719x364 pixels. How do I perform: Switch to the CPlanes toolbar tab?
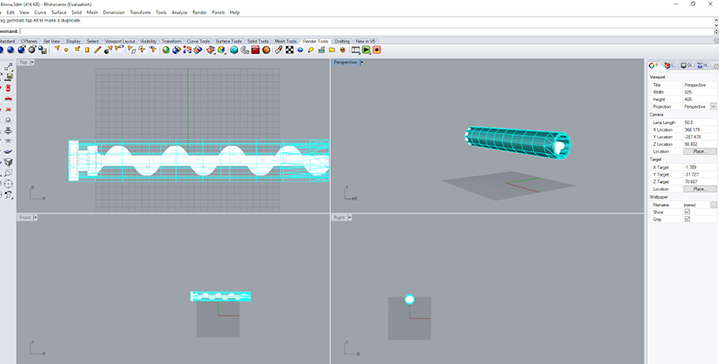(x=29, y=41)
